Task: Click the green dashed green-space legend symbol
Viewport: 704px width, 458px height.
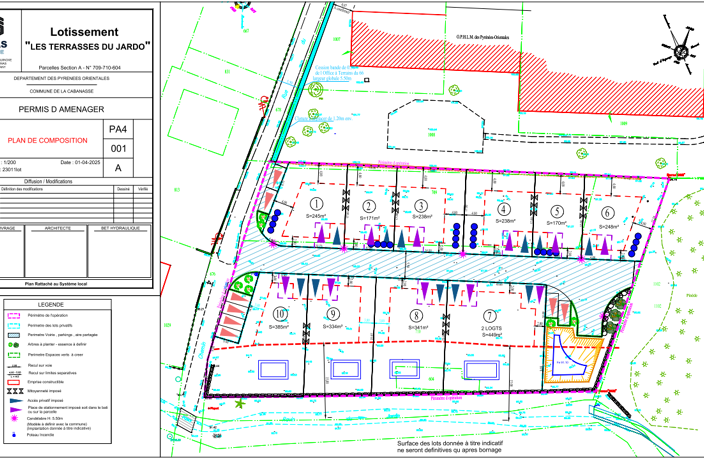Action: pos(14,355)
